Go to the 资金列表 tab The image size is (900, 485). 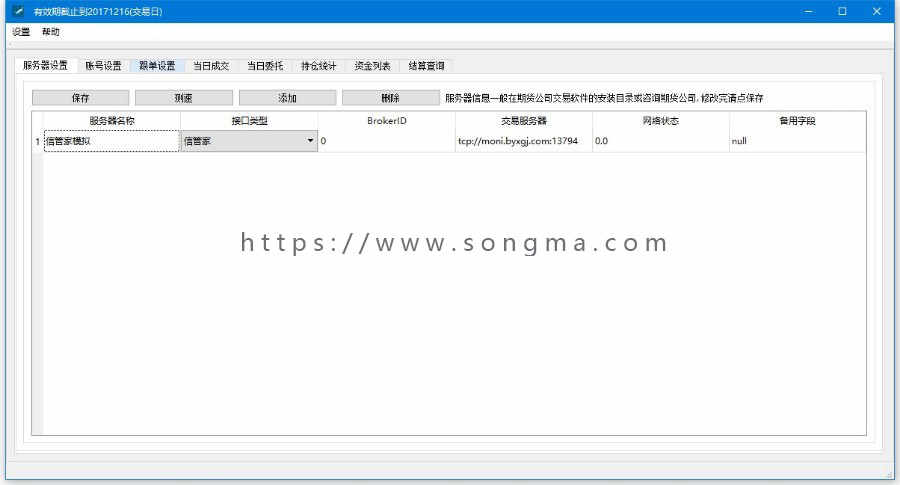[373, 66]
